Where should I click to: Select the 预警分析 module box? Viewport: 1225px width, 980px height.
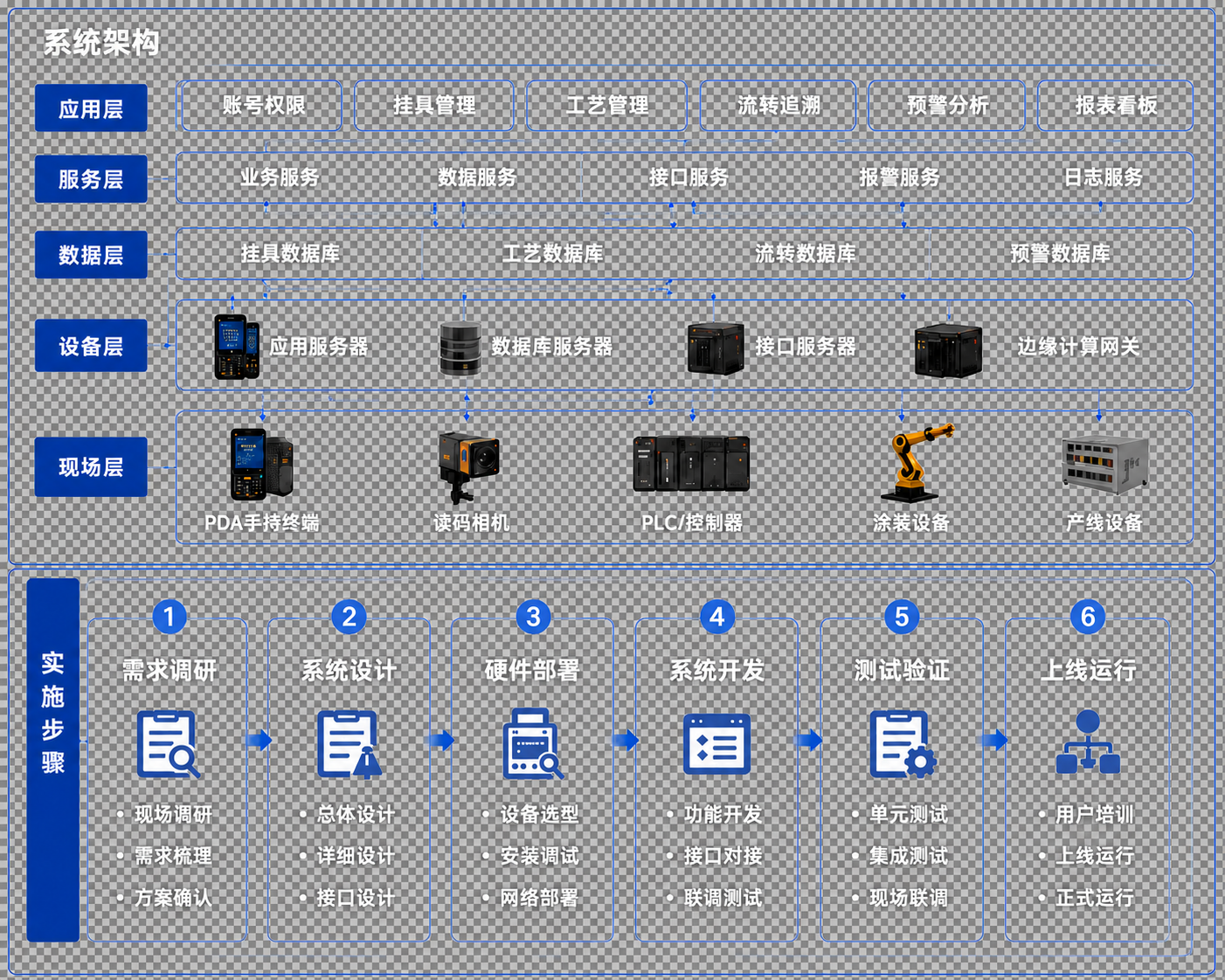coord(947,106)
